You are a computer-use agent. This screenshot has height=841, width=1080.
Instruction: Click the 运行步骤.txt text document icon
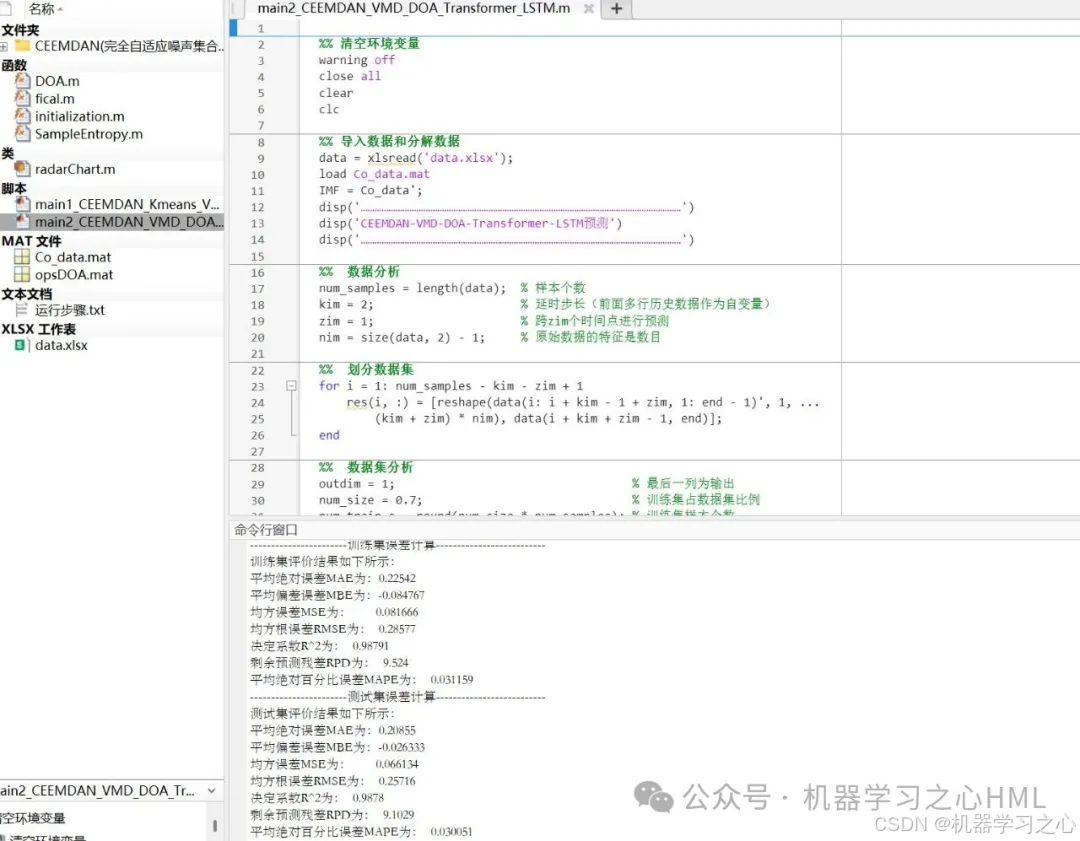[23, 310]
